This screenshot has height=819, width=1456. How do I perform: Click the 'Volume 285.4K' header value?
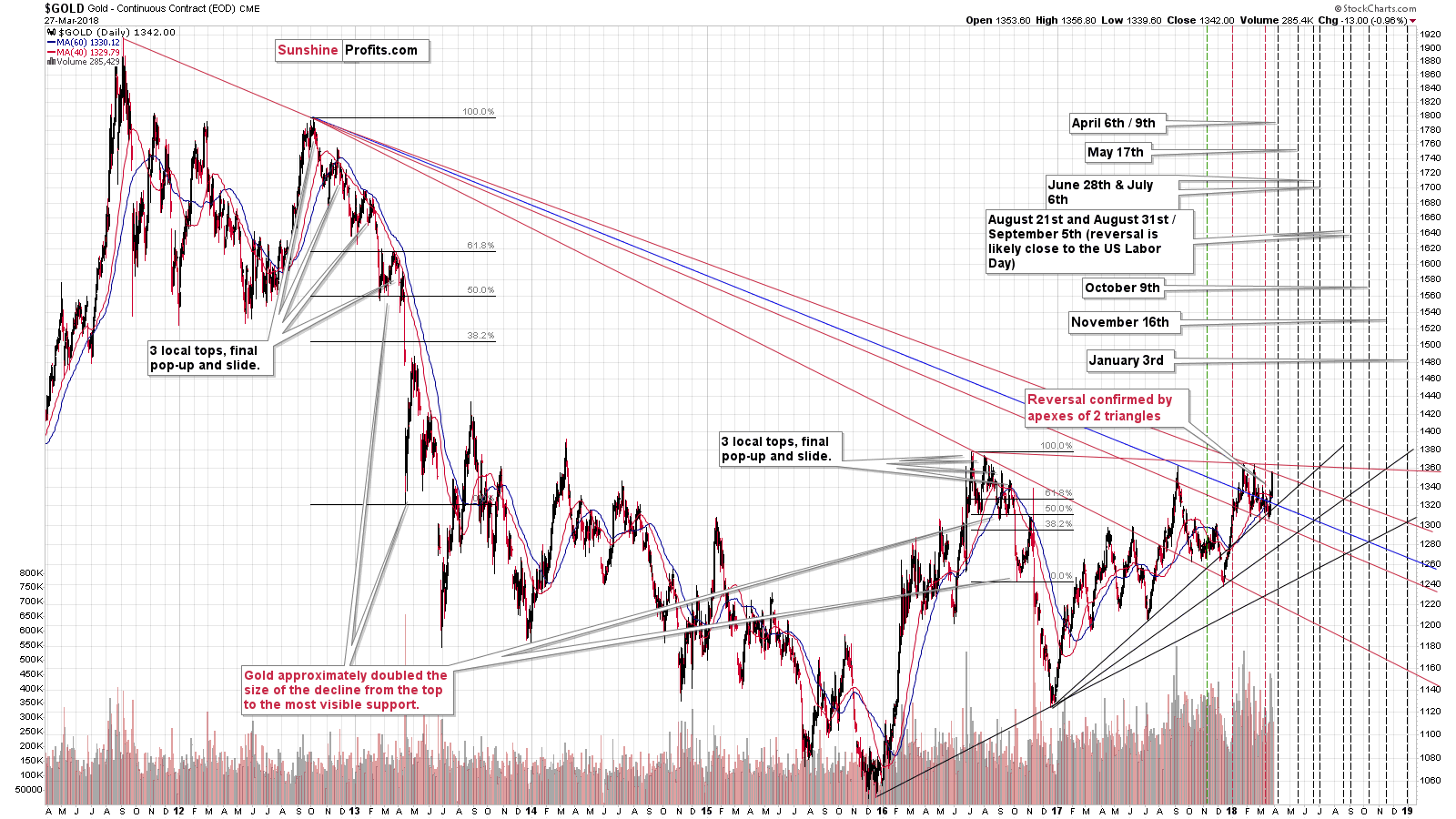click(1277, 21)
